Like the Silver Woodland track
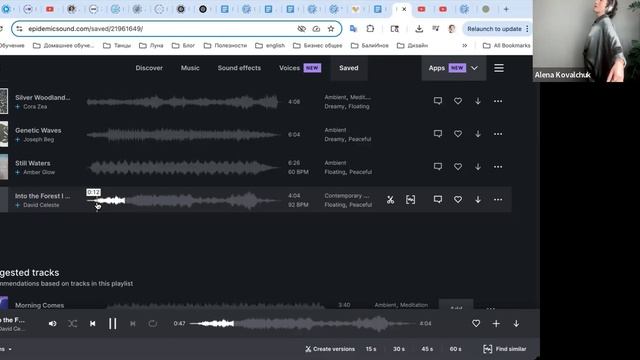 [x=458, y=101]
